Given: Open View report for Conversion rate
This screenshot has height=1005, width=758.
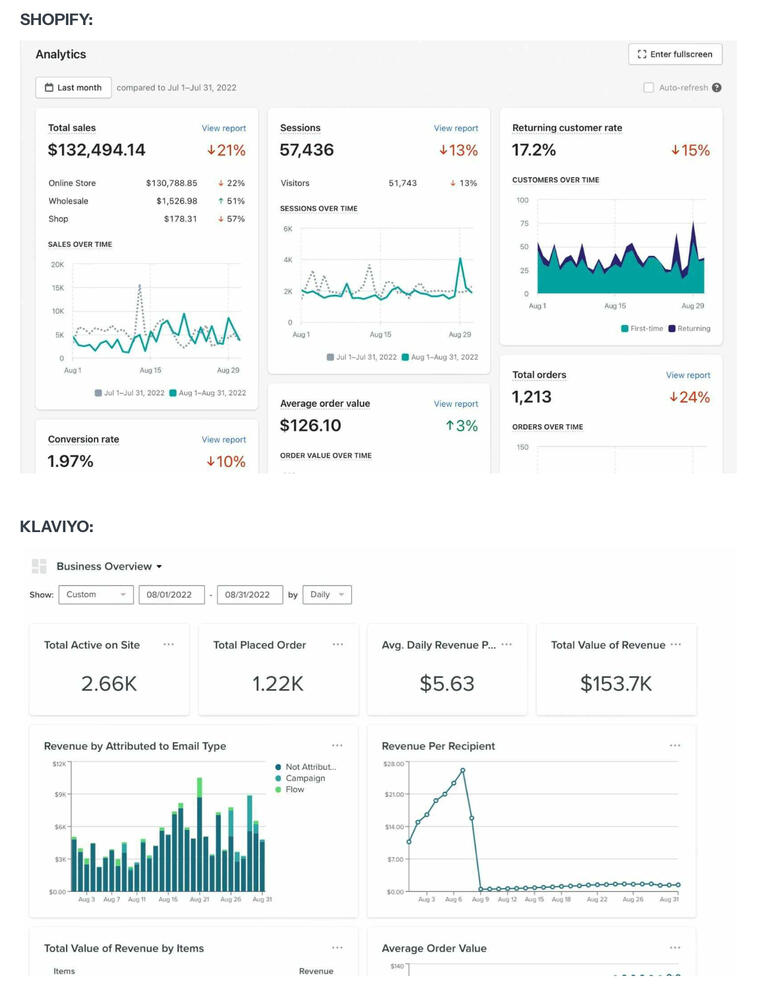Looking at the screenshot, I should [224, 440].
